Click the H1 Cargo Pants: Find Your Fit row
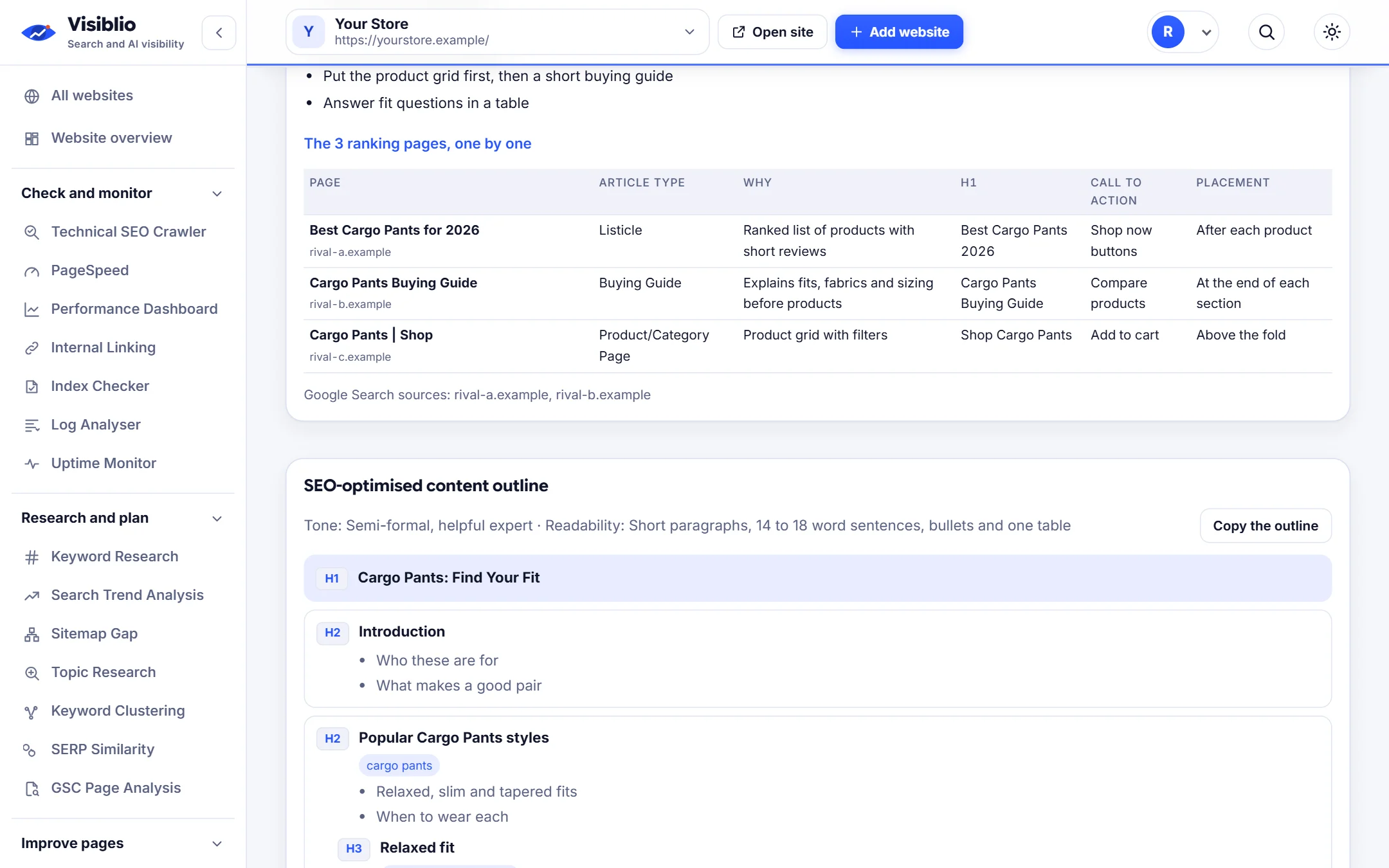 [817, 578]
